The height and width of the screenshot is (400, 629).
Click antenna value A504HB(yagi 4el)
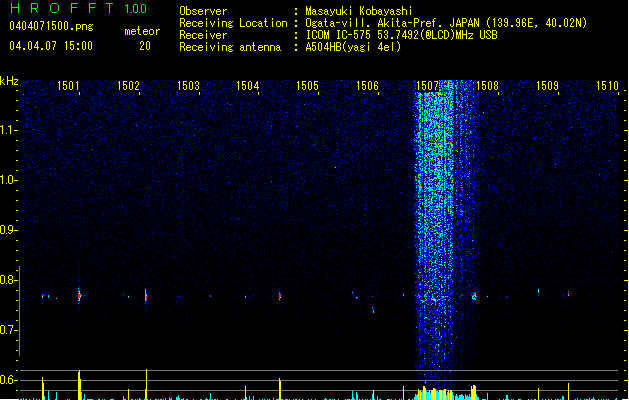click(353, 47)
